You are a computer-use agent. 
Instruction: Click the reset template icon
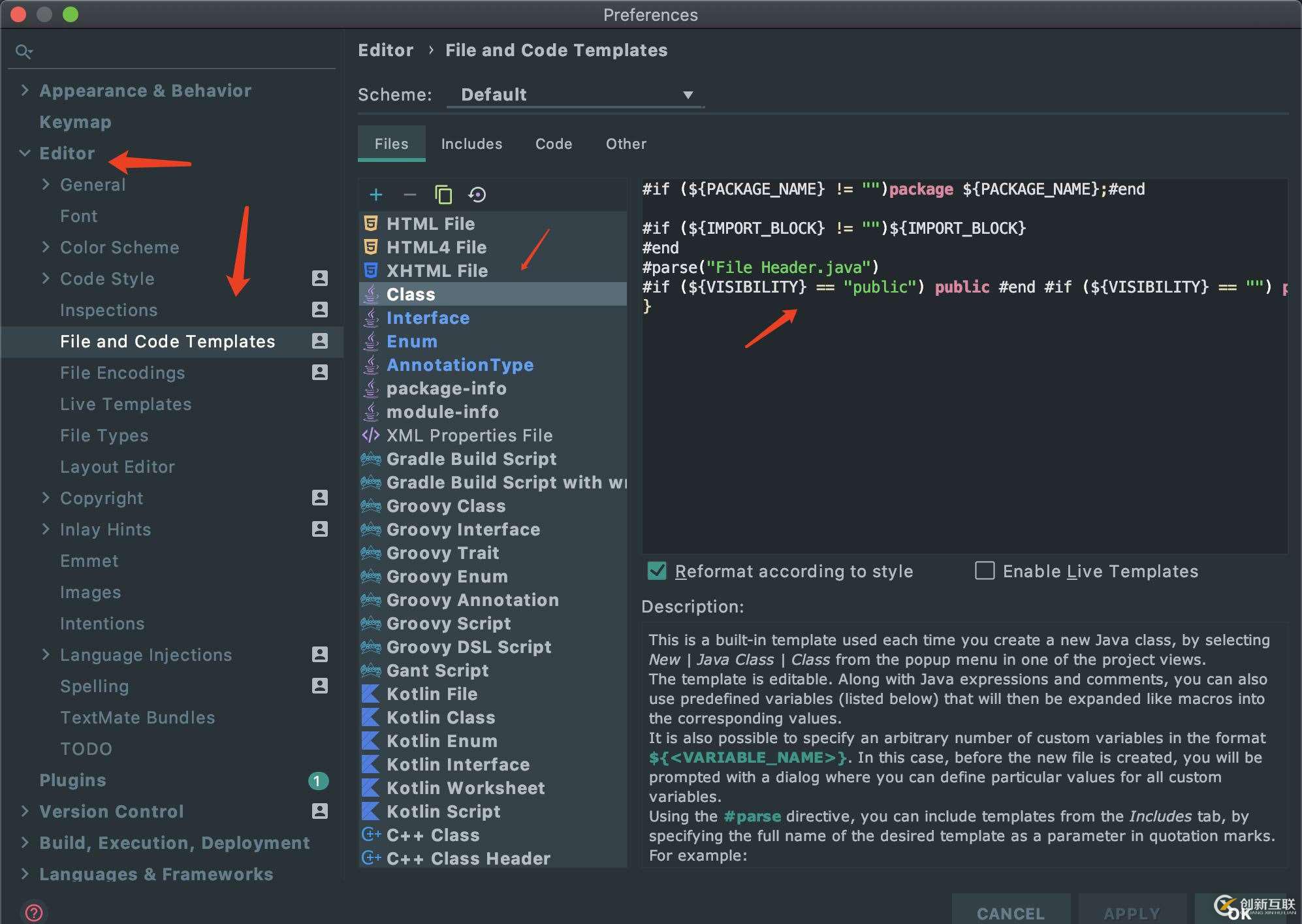(x=478, y=194)
